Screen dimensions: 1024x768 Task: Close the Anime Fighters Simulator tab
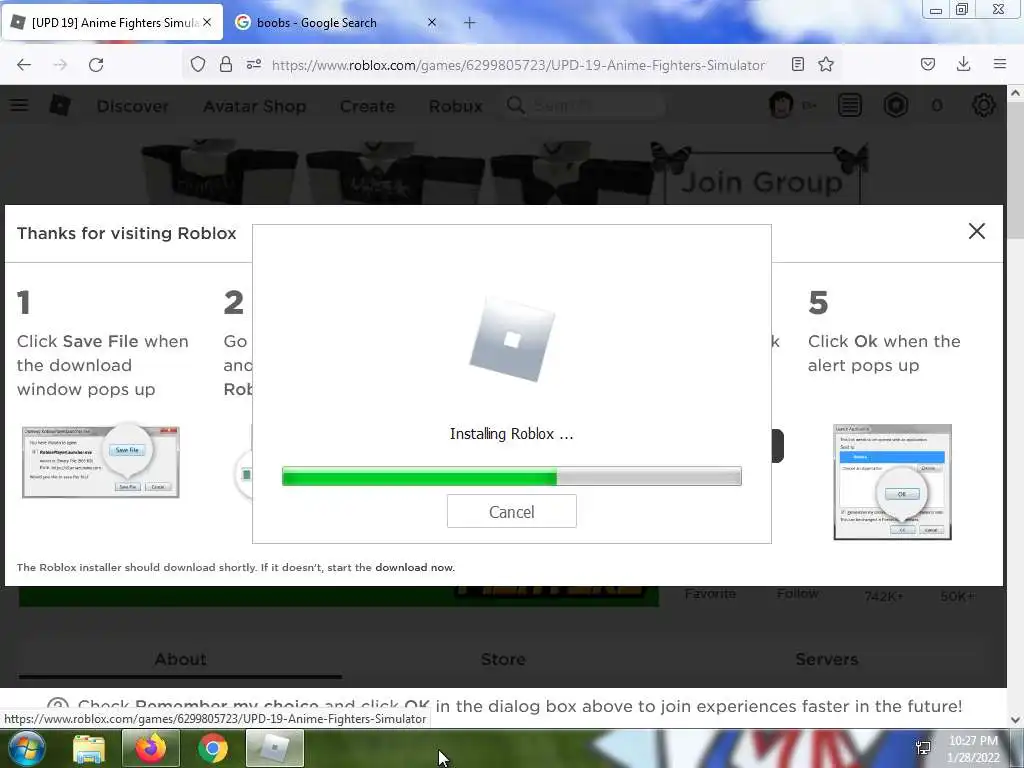[x=207, y=22]
